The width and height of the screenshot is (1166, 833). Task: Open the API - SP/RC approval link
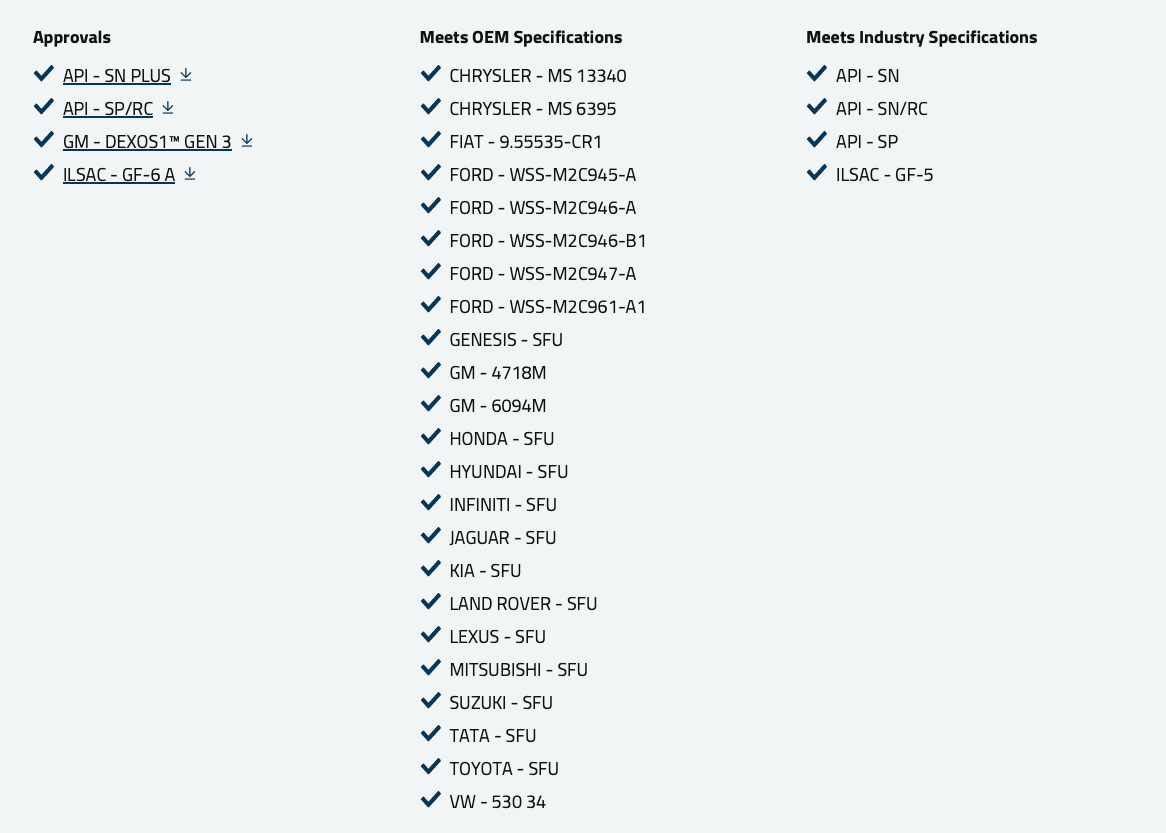pyautogui.click(x=108, y=109)
